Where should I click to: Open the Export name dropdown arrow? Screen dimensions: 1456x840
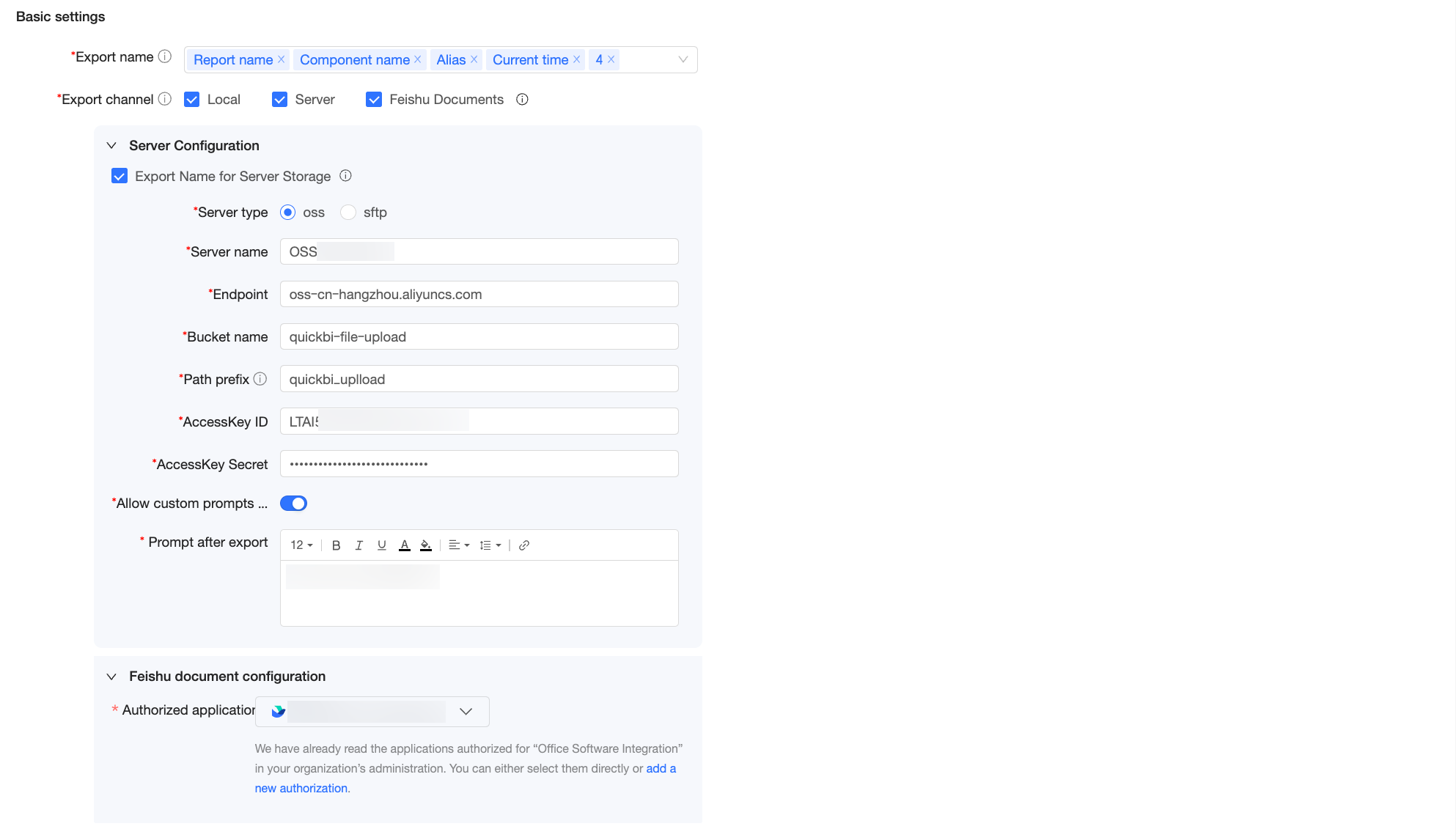(x=683, y=59)
